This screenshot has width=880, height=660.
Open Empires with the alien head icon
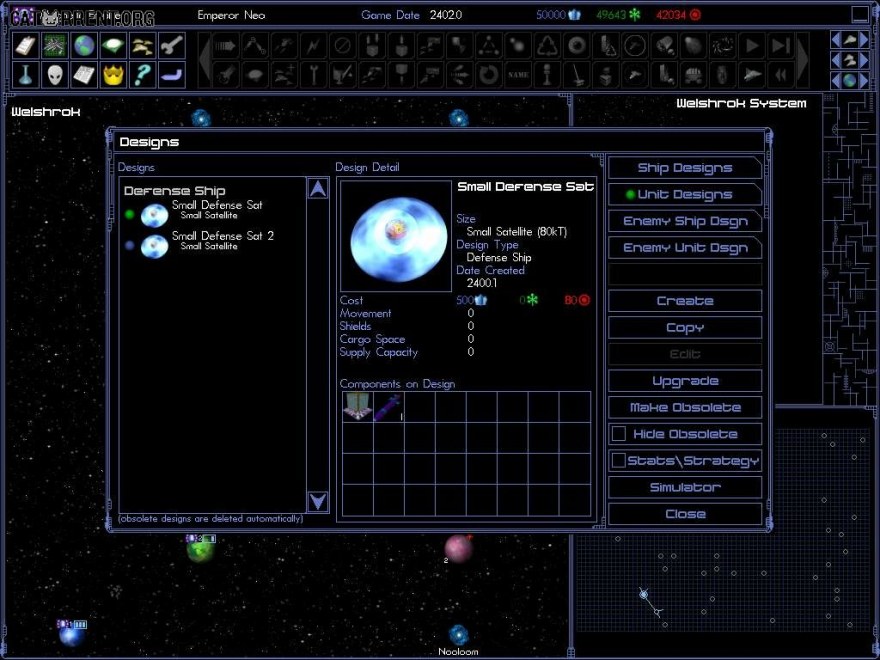point(54,75)
